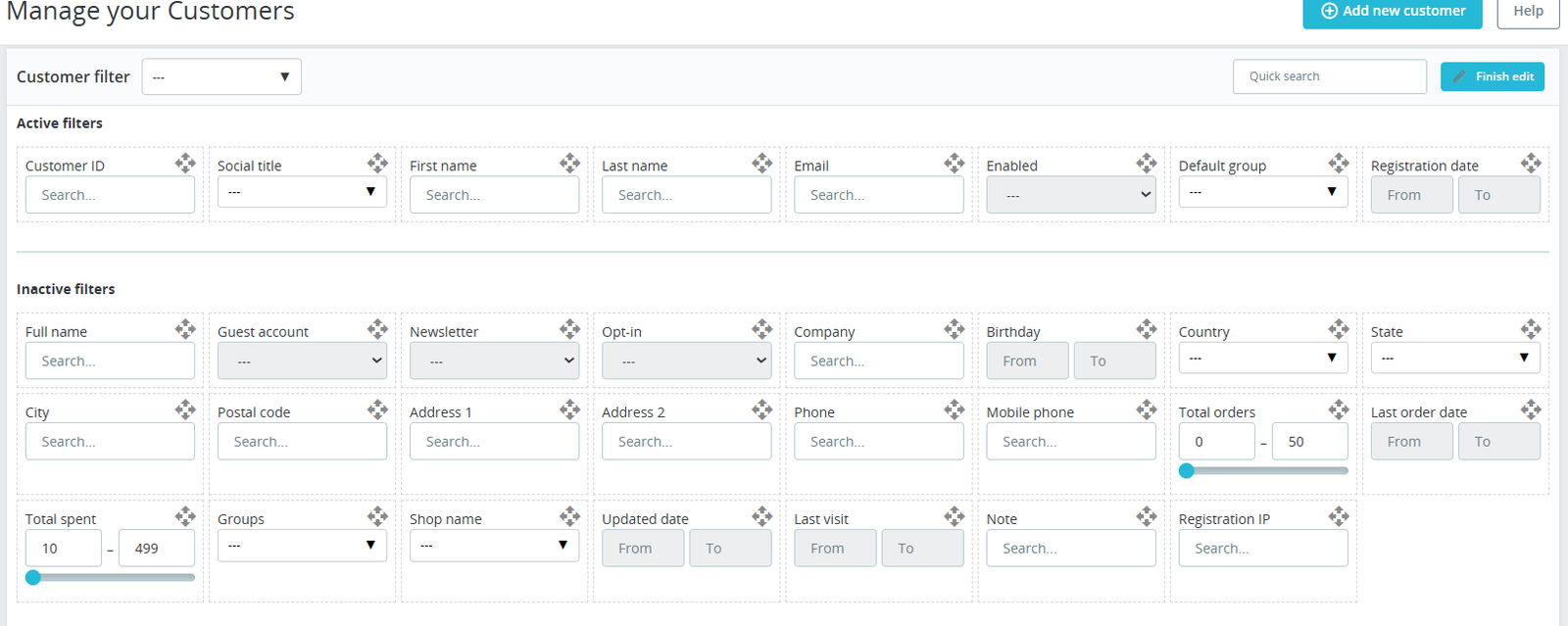The width and height of the screenshot is (1568, 626).
Task: Click the move handle of Last name filter
Action: pos(761,163)
